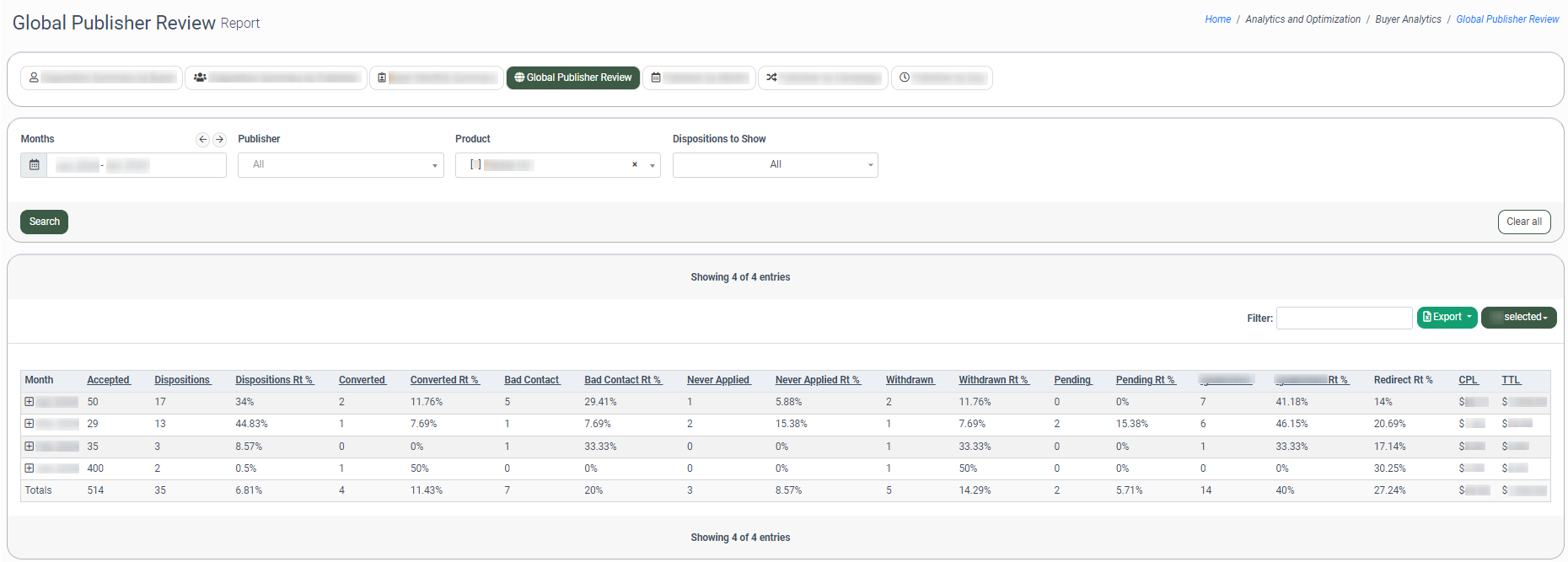Open the Dispositions to Show dropdown
Screen dimensions: 1568x562
pyautogui.click(x=775, y=165)
